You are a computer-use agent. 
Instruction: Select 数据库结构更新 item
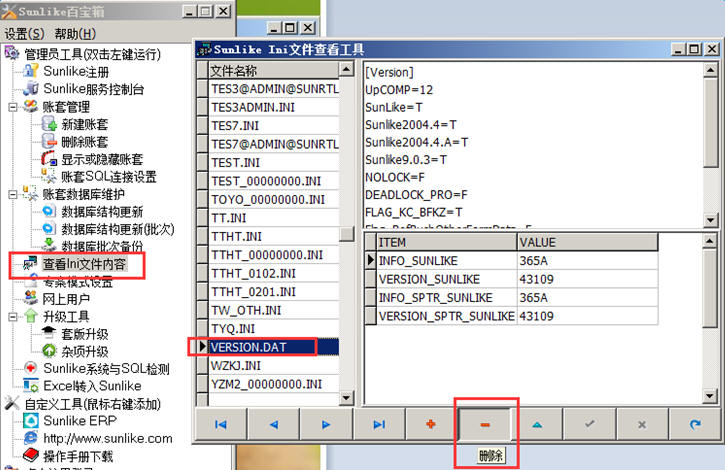(x=102, y=211)
